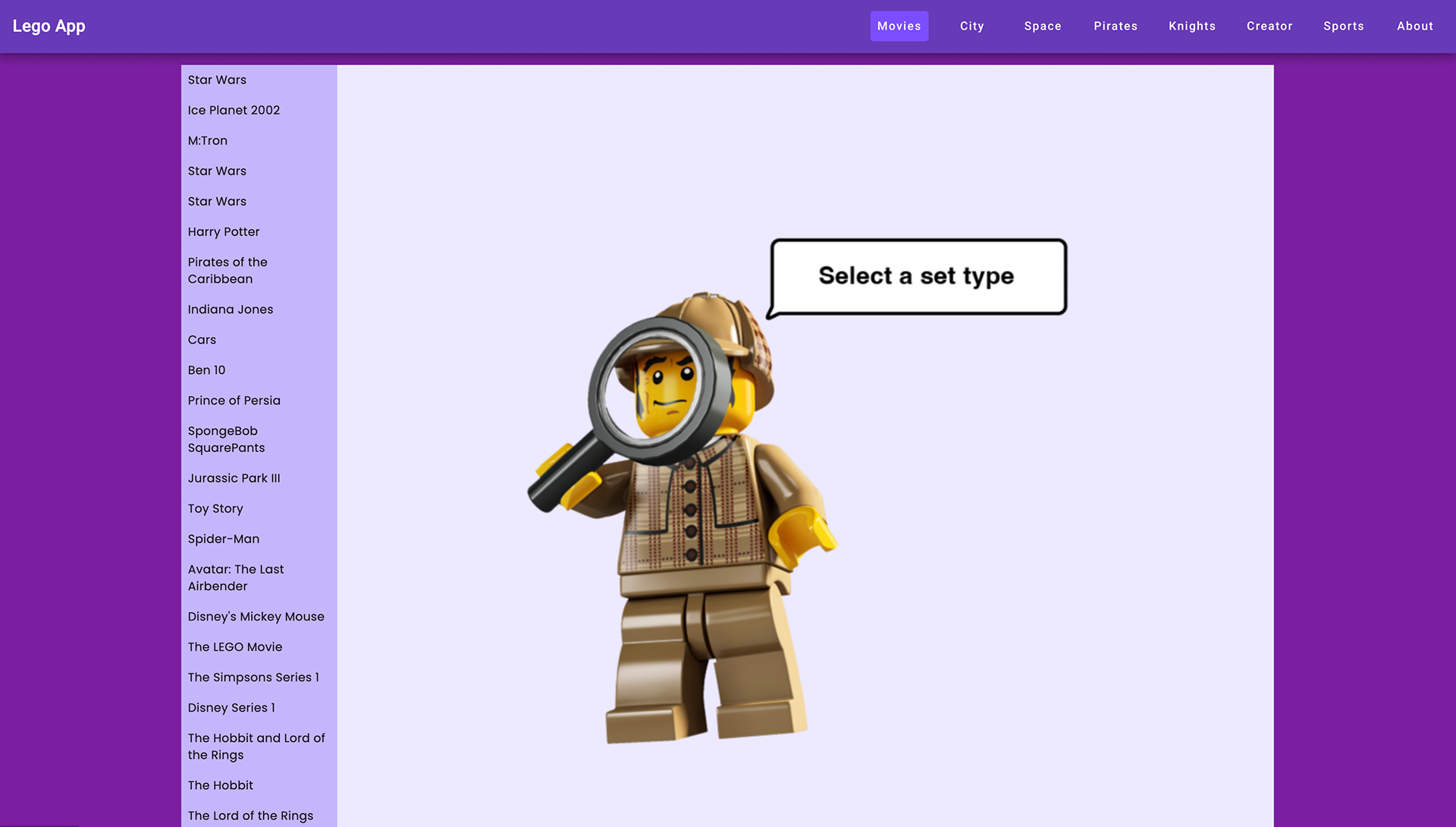Open the Movies tab in the navbar
The image size is (1456, 827).
(x=899, y=26)
